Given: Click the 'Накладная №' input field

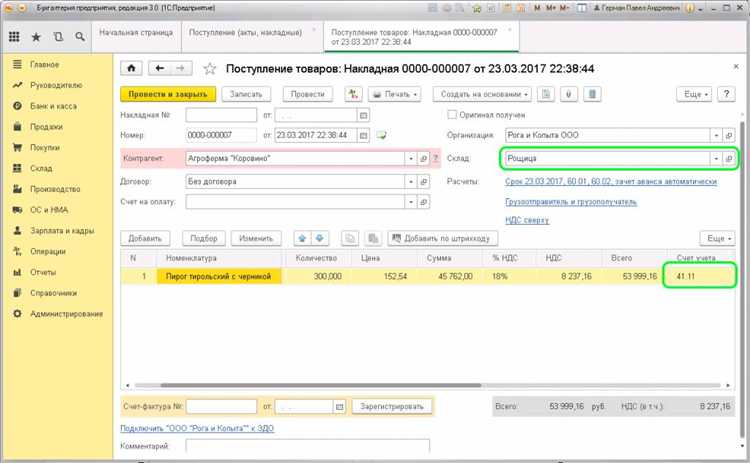Looking at the screenshot, I should [x=220, y=115].
